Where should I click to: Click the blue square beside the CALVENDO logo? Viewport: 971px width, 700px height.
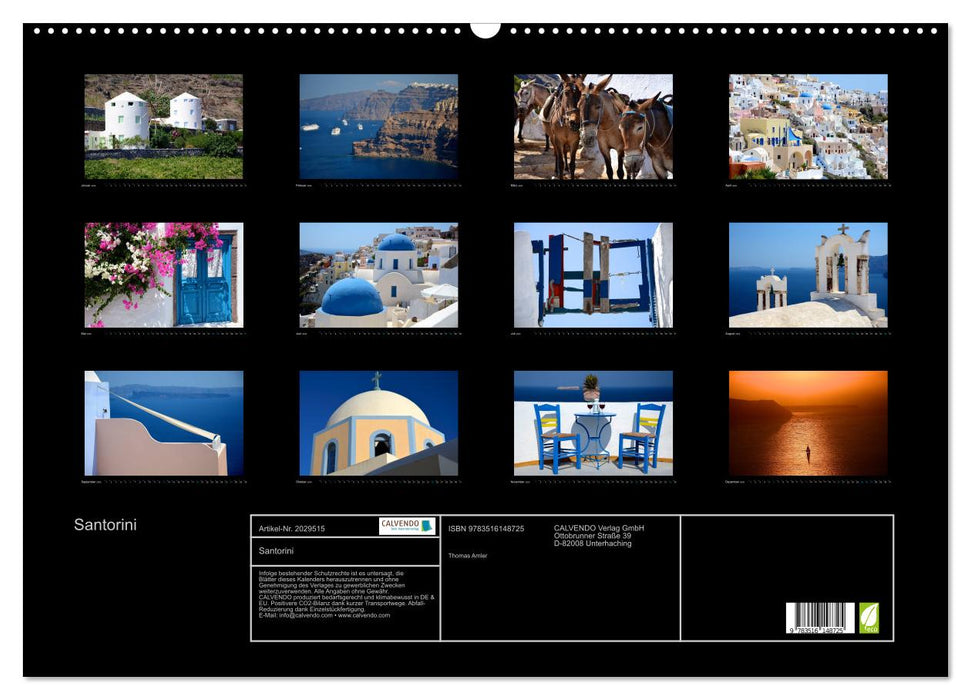coord(427,527)
